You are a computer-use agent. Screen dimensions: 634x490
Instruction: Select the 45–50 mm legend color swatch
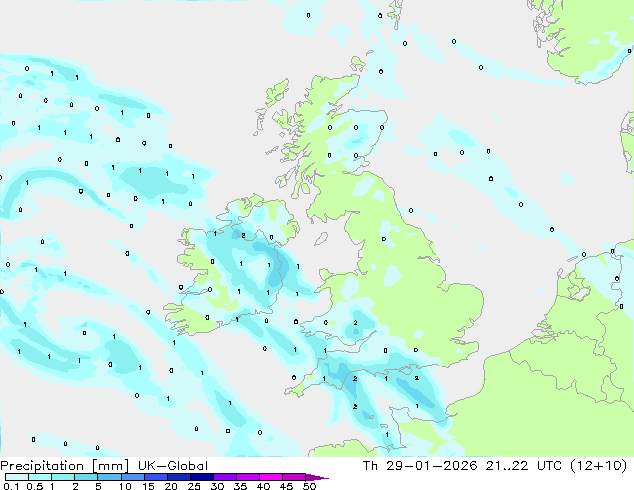(293, 477)
